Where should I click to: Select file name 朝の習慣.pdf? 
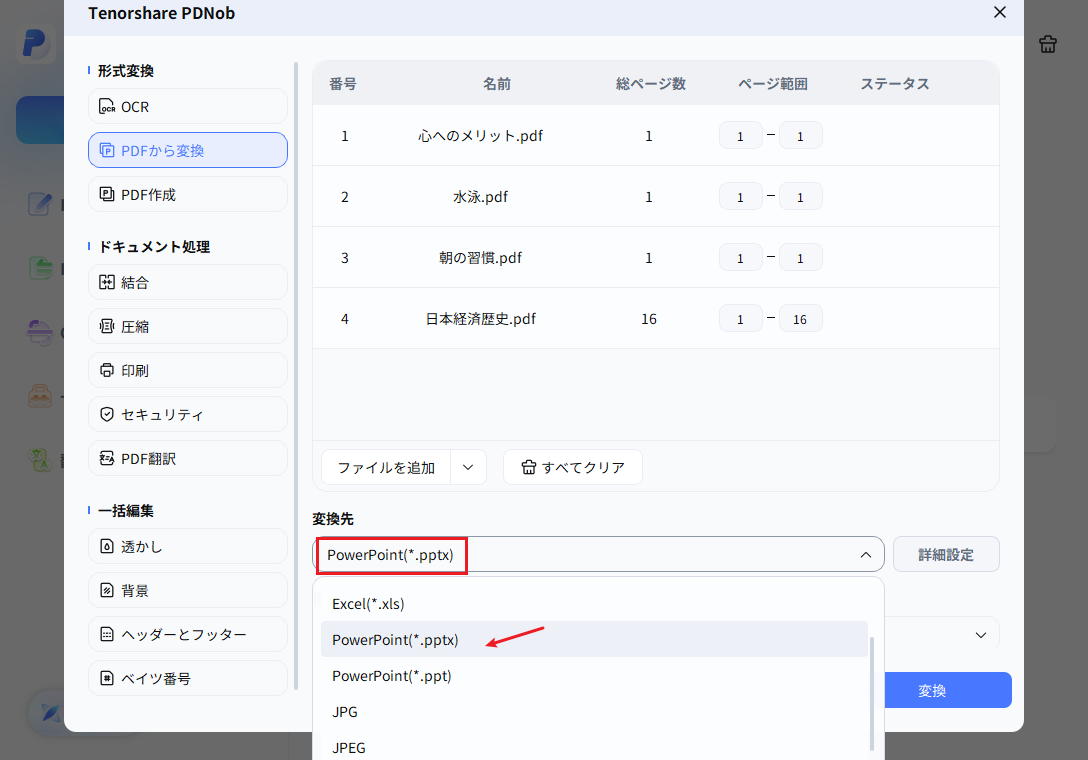coord(480,257)
